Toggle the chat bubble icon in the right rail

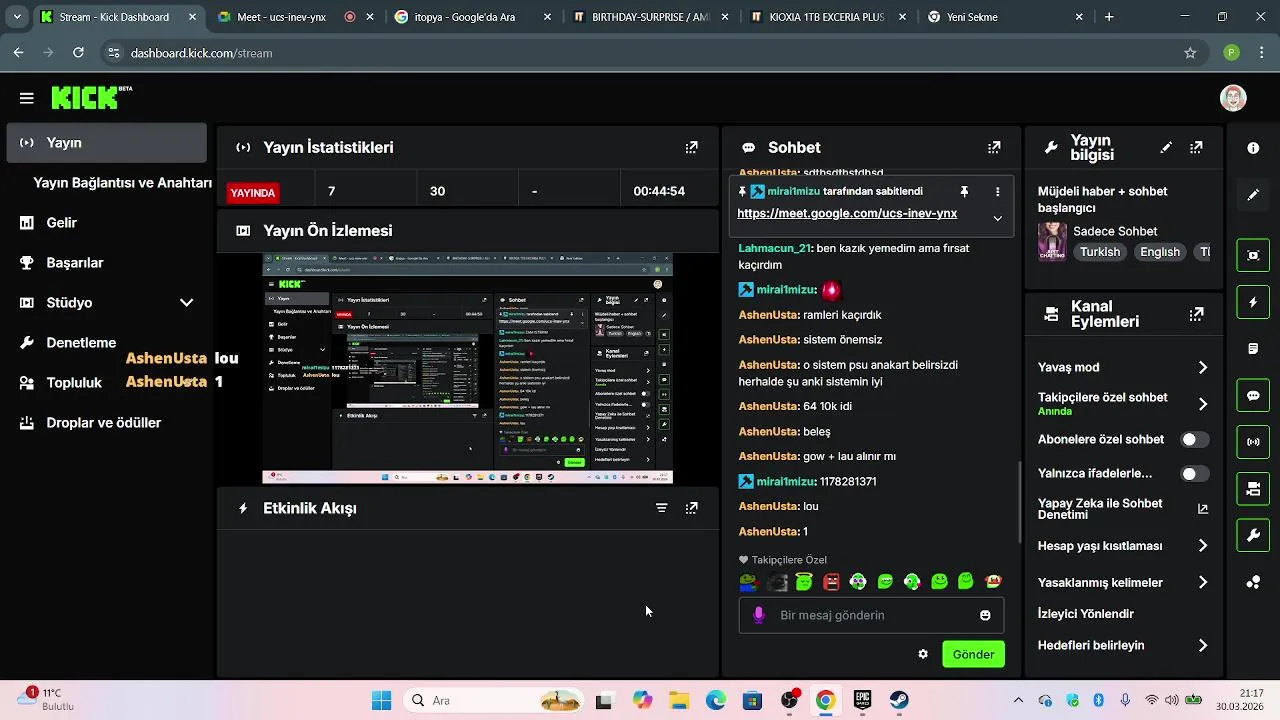click(1253, 395)
